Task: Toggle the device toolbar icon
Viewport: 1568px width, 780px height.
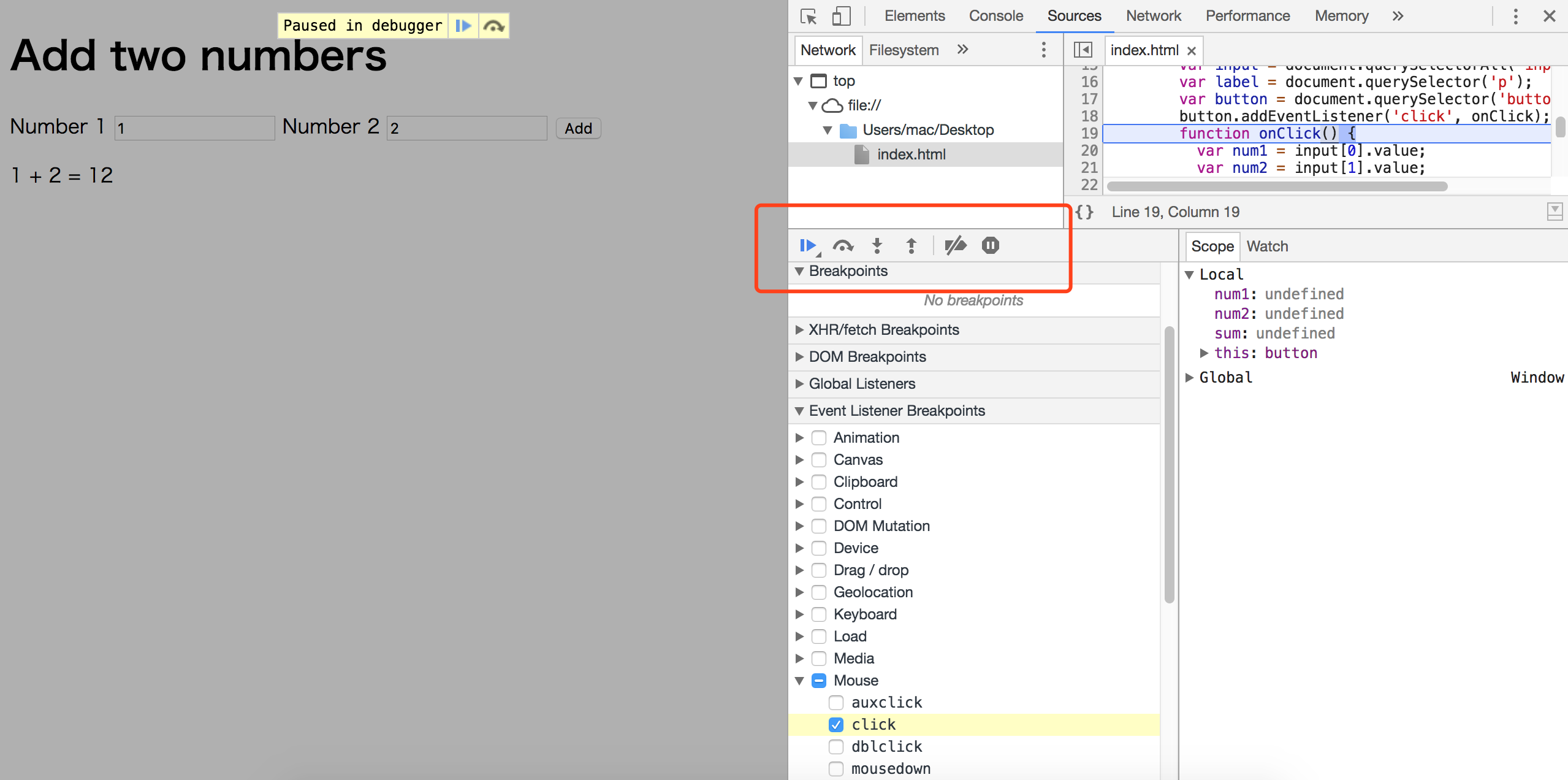Action: click(841, 16)
